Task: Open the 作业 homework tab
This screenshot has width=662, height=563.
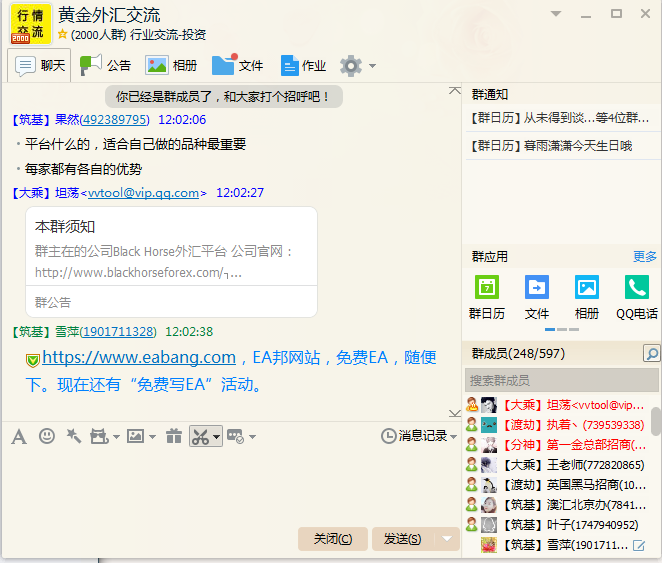Action: [303, 65]
